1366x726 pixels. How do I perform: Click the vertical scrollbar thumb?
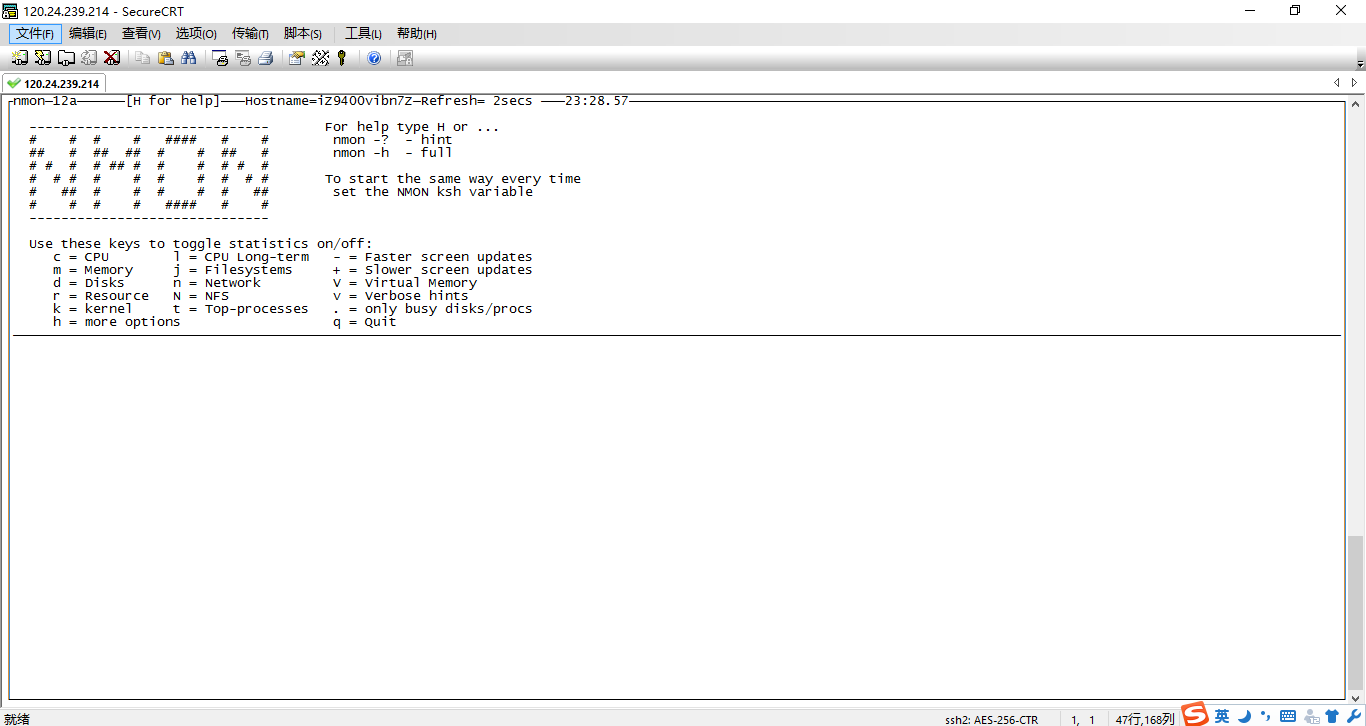1355,612
